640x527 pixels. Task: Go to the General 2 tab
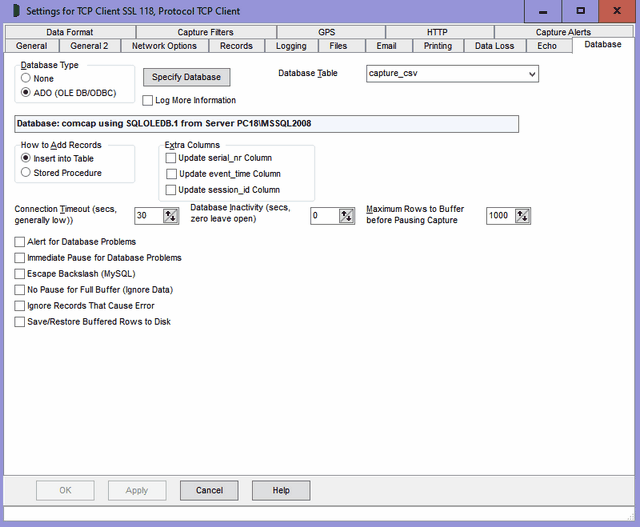(89, 46)
